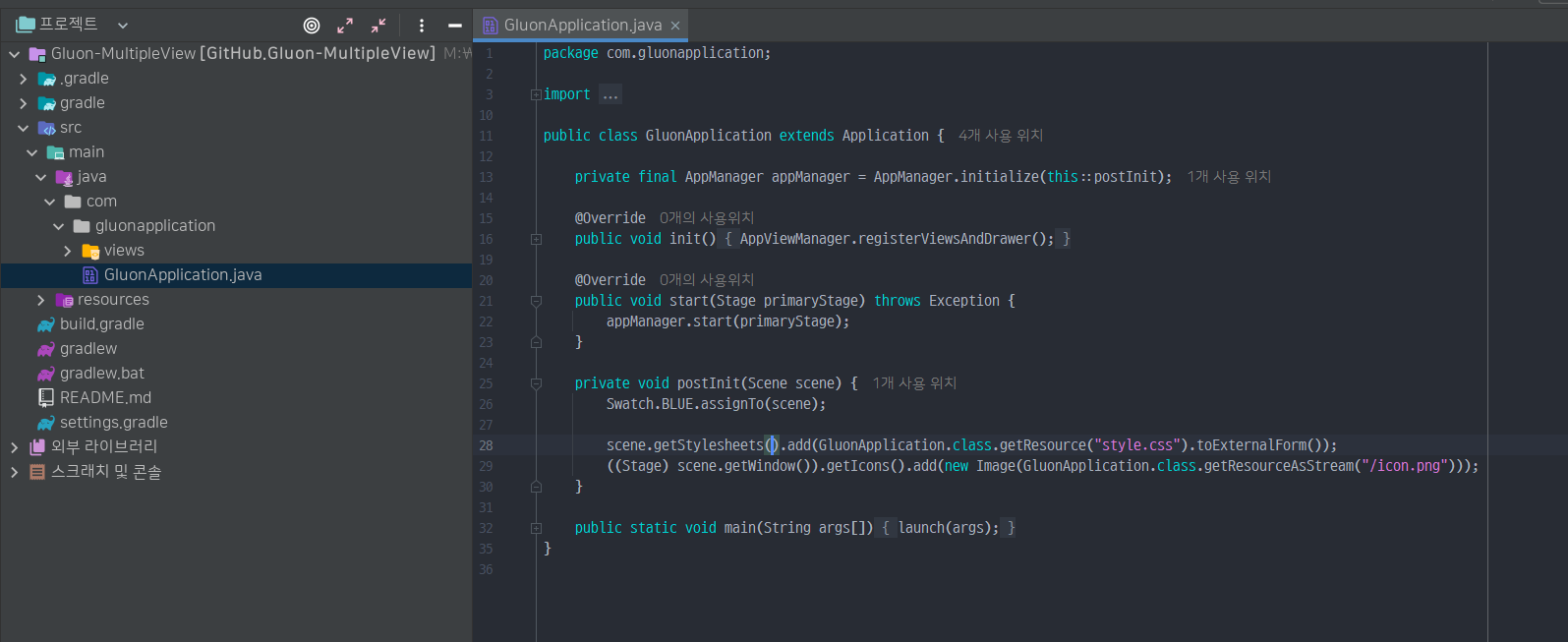Viewport: 1568px width, 642px height.
Task: Collapse the src folder
Action: point(24,128)
